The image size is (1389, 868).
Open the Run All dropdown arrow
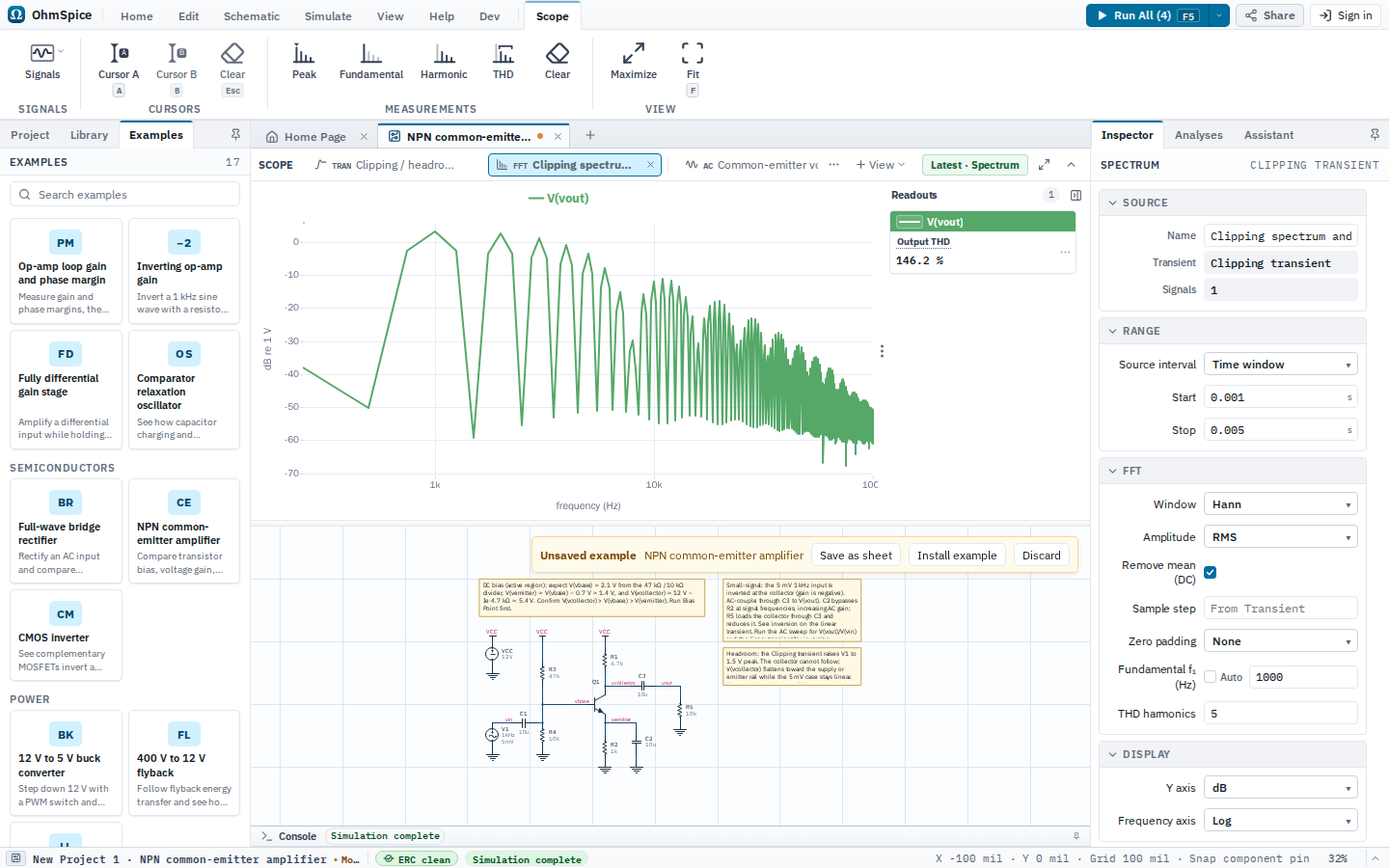pos(1218,15)
